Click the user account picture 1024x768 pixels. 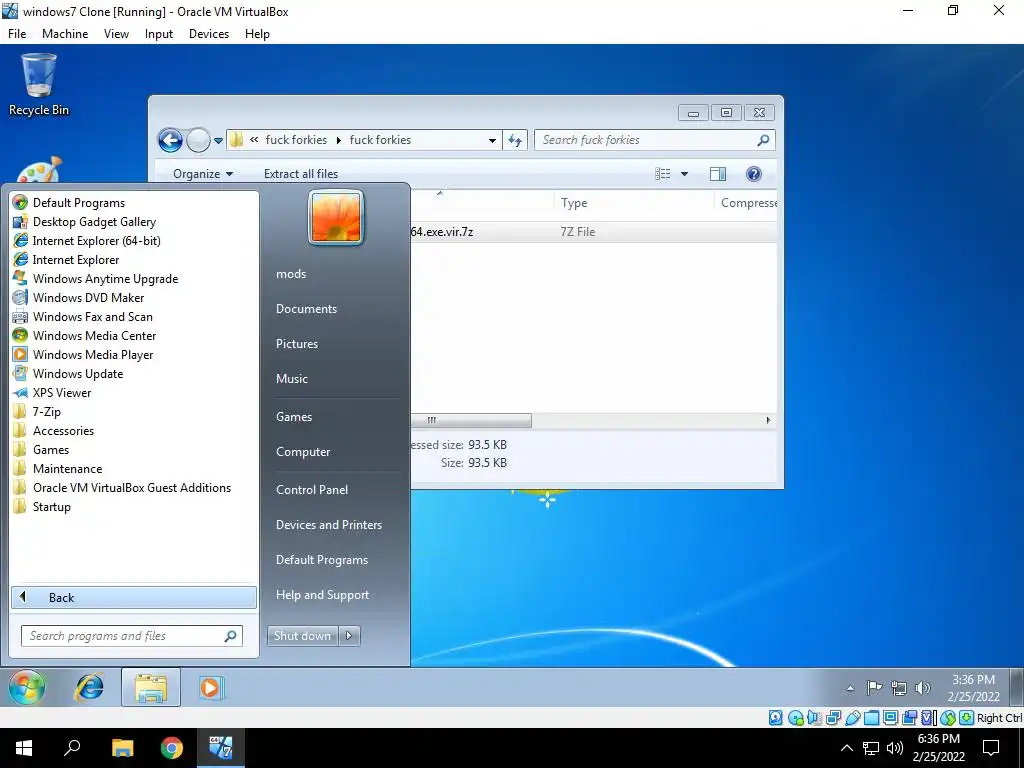pos(336,217)
